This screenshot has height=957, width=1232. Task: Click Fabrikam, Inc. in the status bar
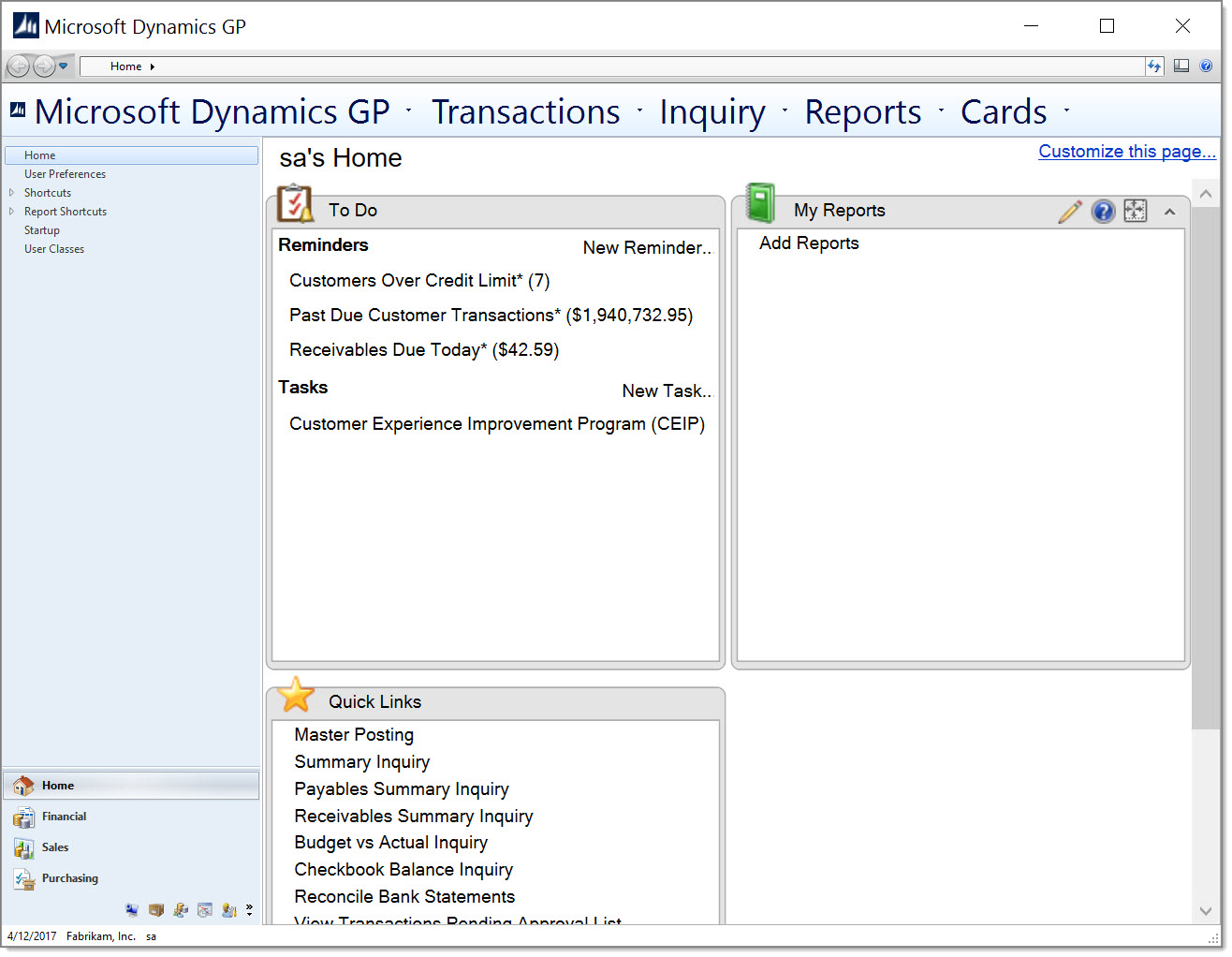pos(101,936)
